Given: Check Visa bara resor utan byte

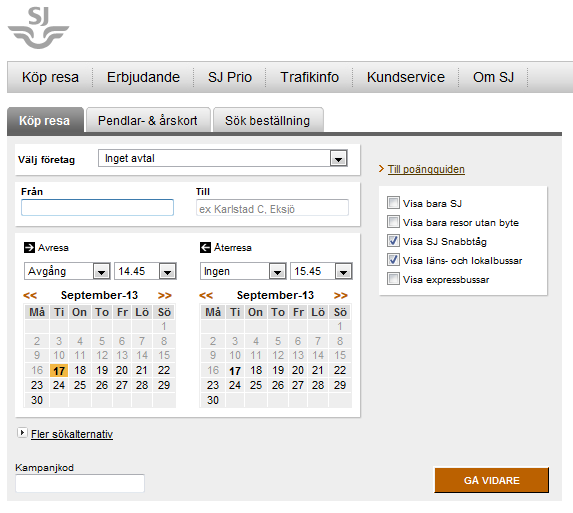Looking at the screenshot, I should click(x=393, y=221).
